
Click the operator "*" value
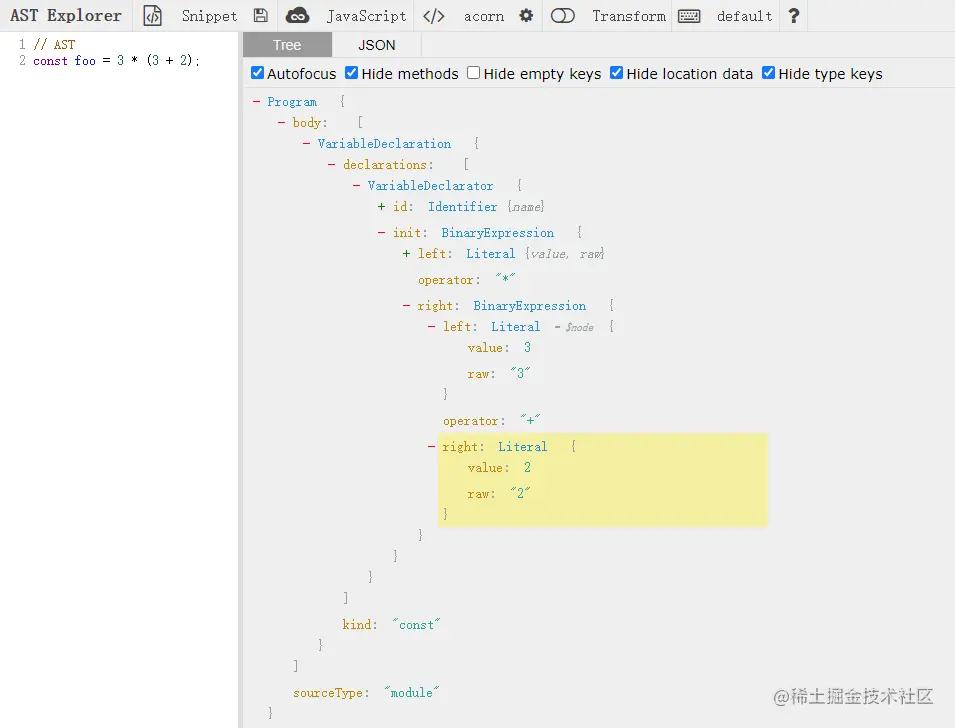point(506,279)
